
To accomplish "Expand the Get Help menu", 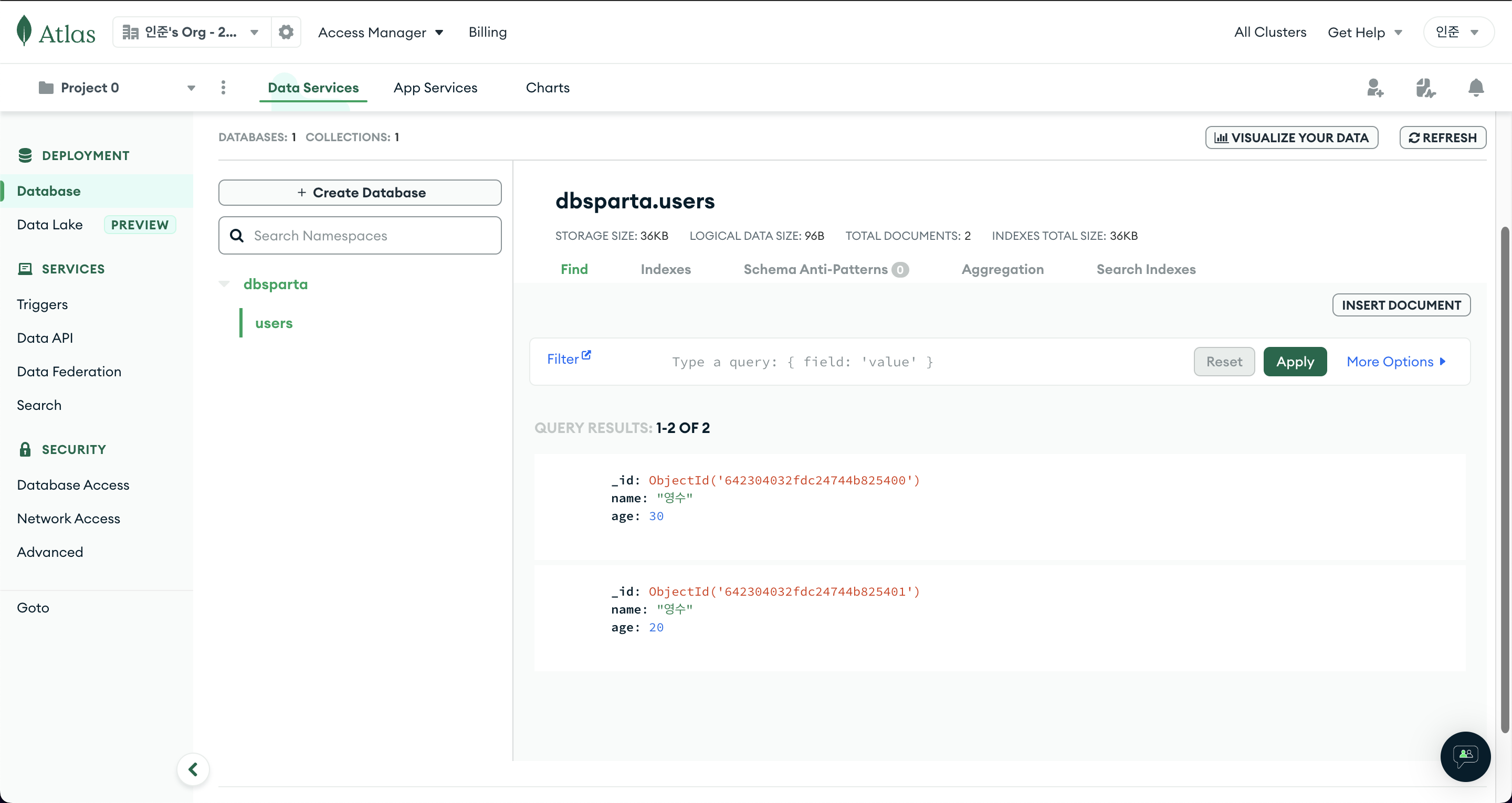I will coord(1364,33).
